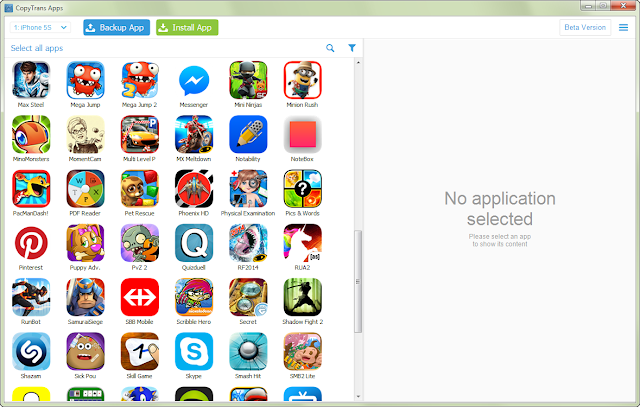Open the app filter funnel

point(352,48)
